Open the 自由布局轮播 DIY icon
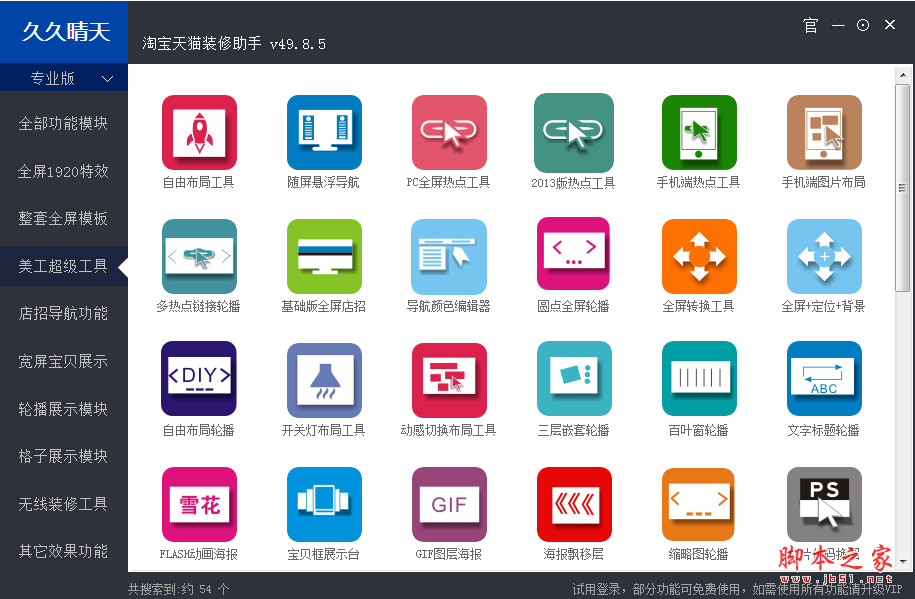 pos(199,378)
